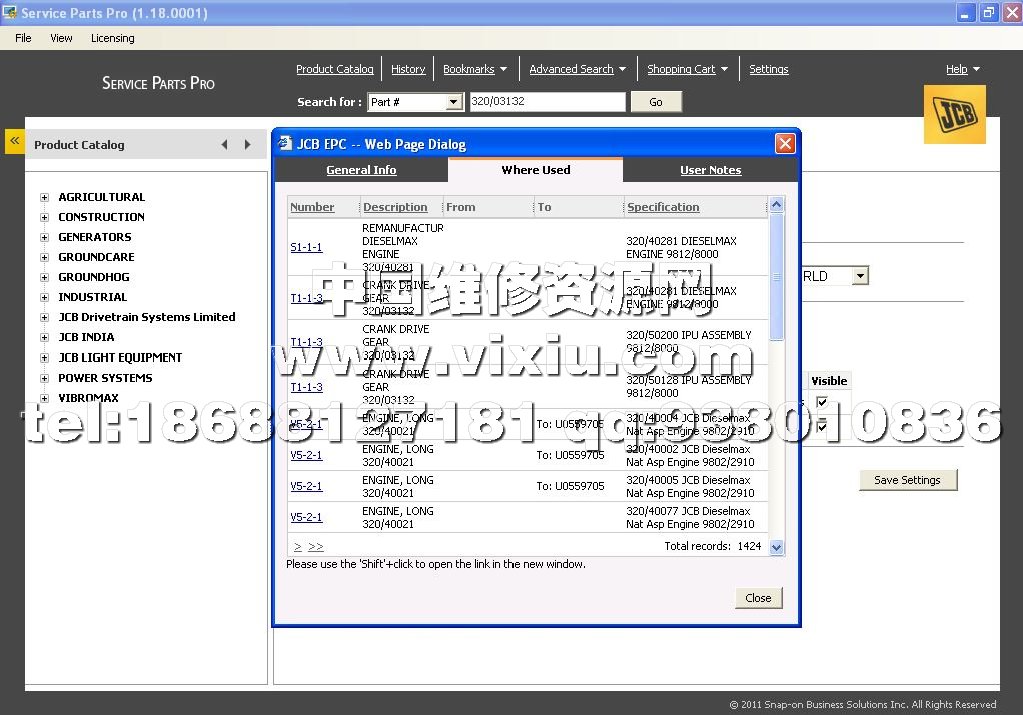Collapse sidebar with double-chevron icon
The height and width of the screenshot is (715, 1023).
coord(14,141)
